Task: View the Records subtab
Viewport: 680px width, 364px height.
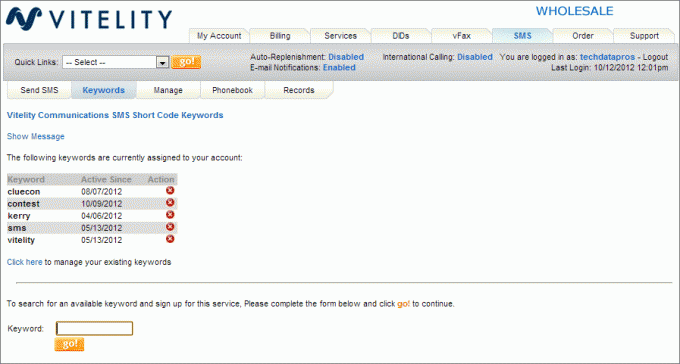Action: [x=299, y=90]
